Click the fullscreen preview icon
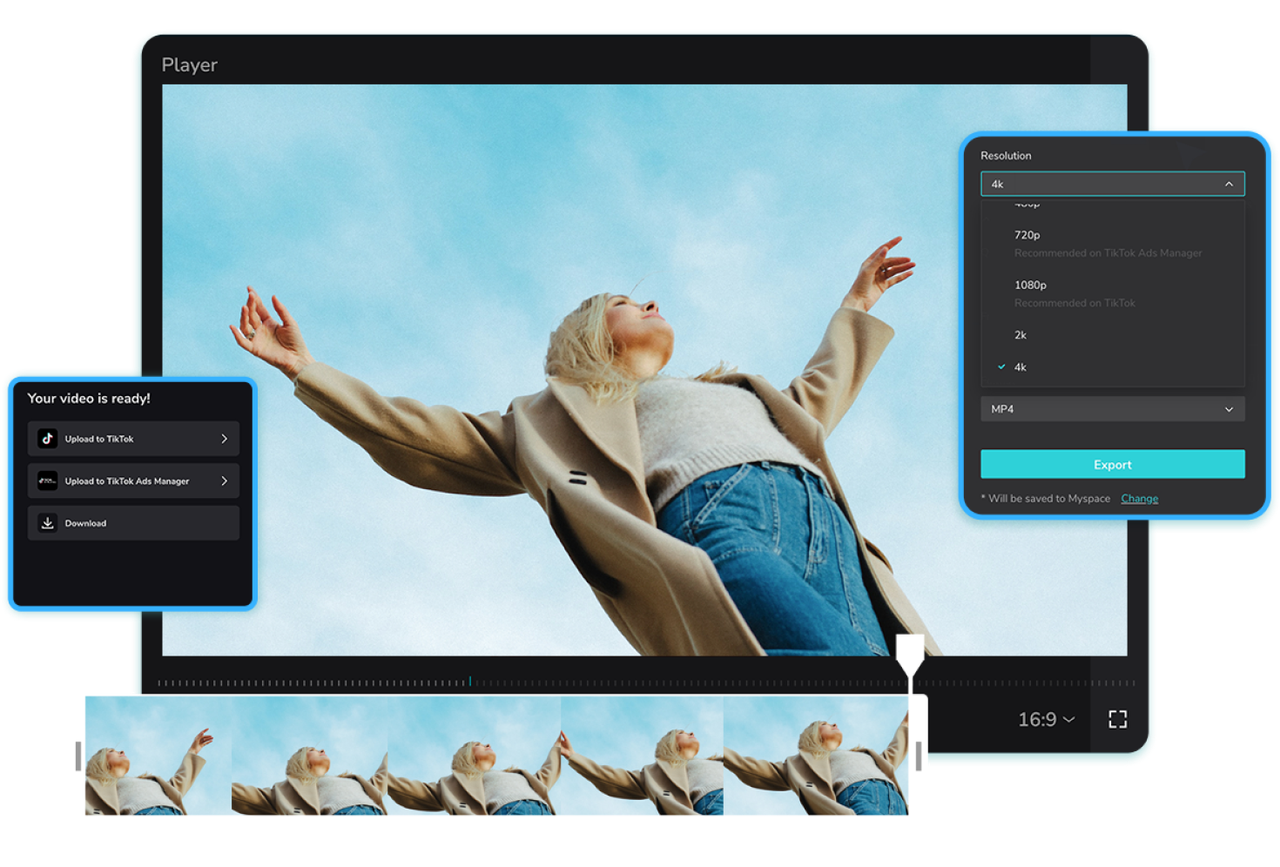1280x867 pixels. (1117, 718)
